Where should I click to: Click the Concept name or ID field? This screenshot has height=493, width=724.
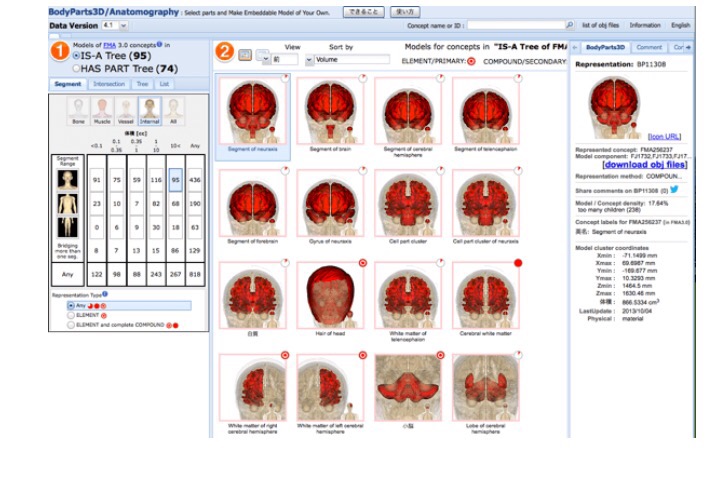point(514,25)
